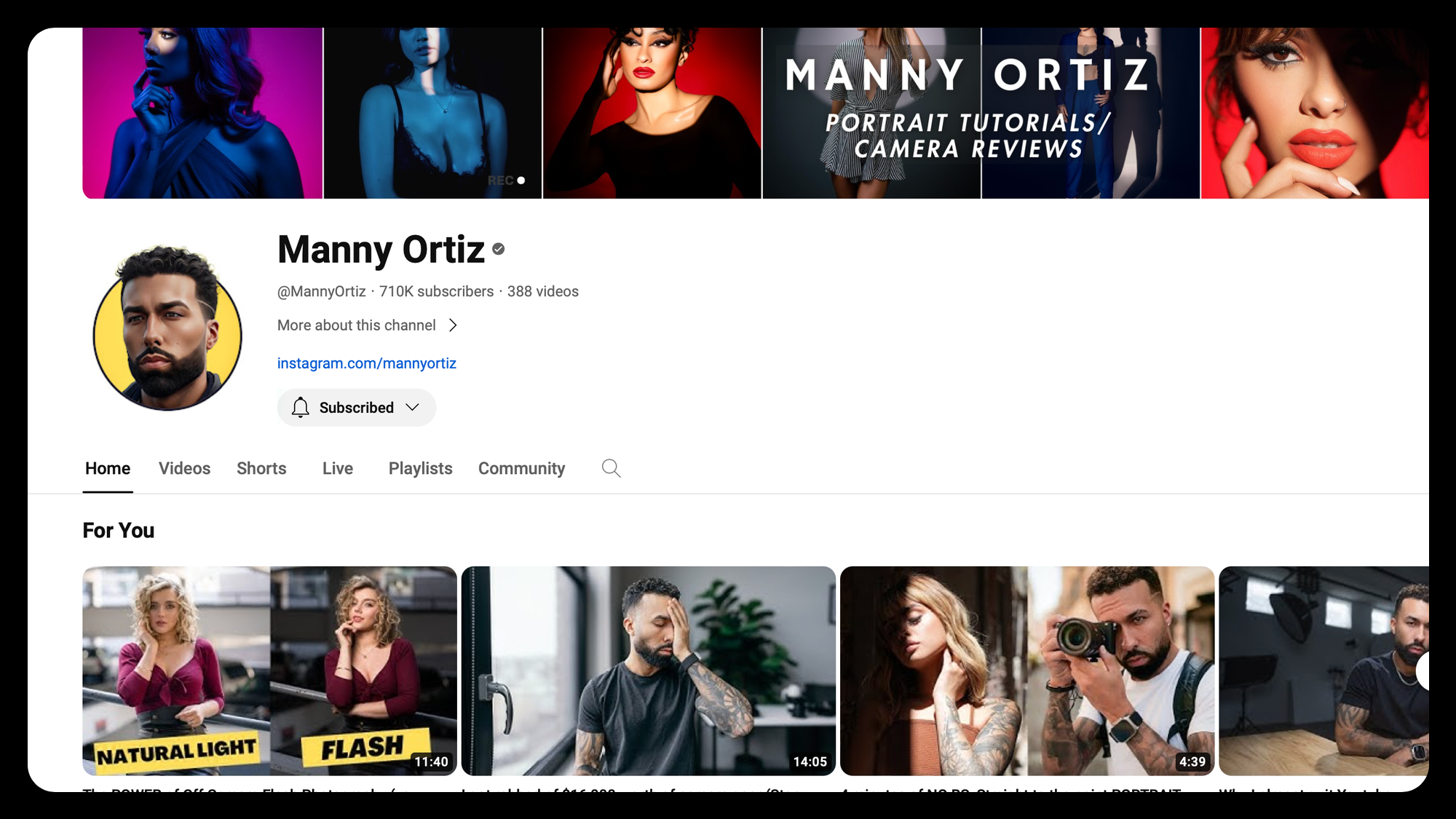
Task: Expand the Subscribed options chevron
Action: point(412,408)
